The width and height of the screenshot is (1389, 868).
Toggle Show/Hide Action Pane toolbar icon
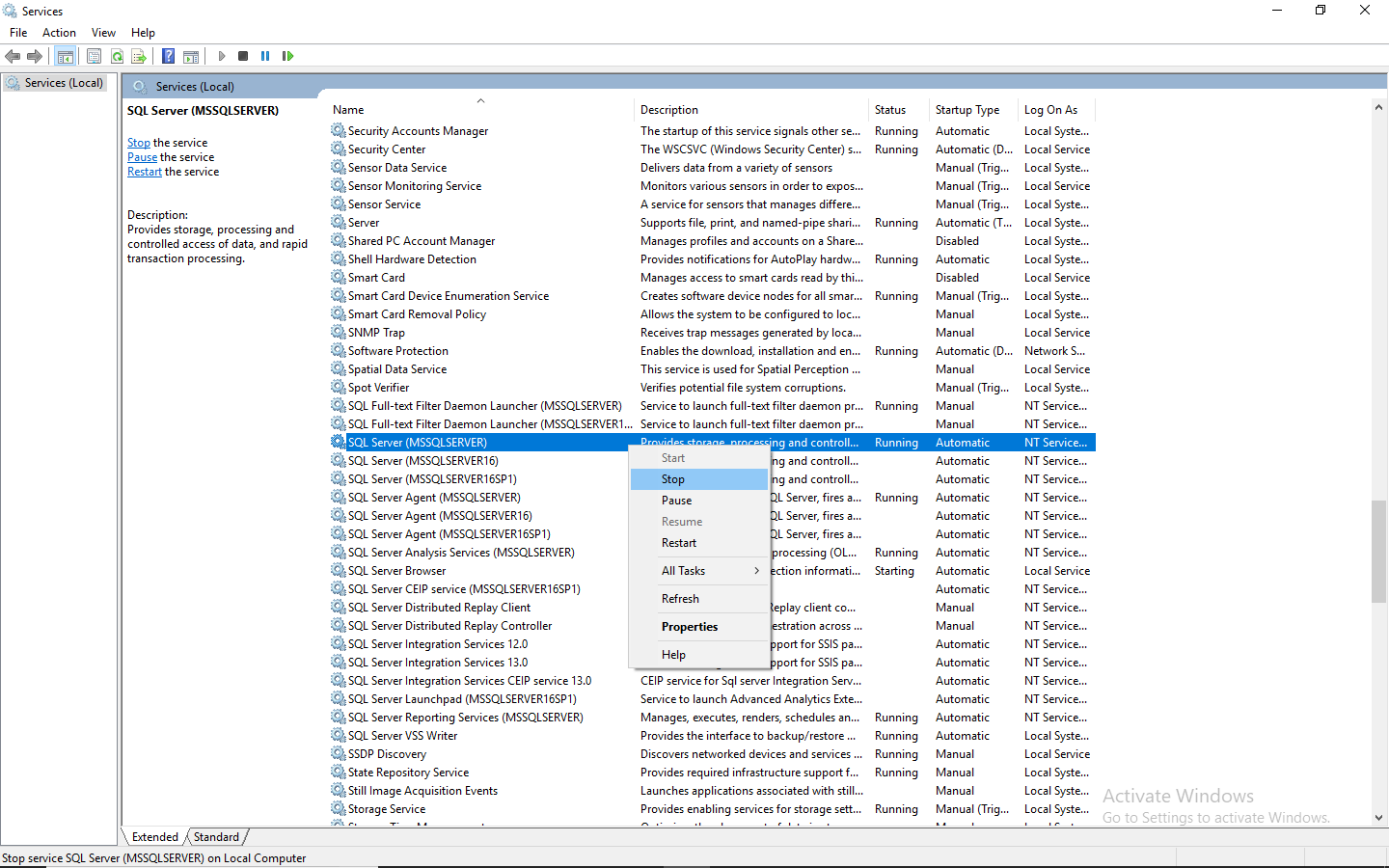tap(191, 56)
